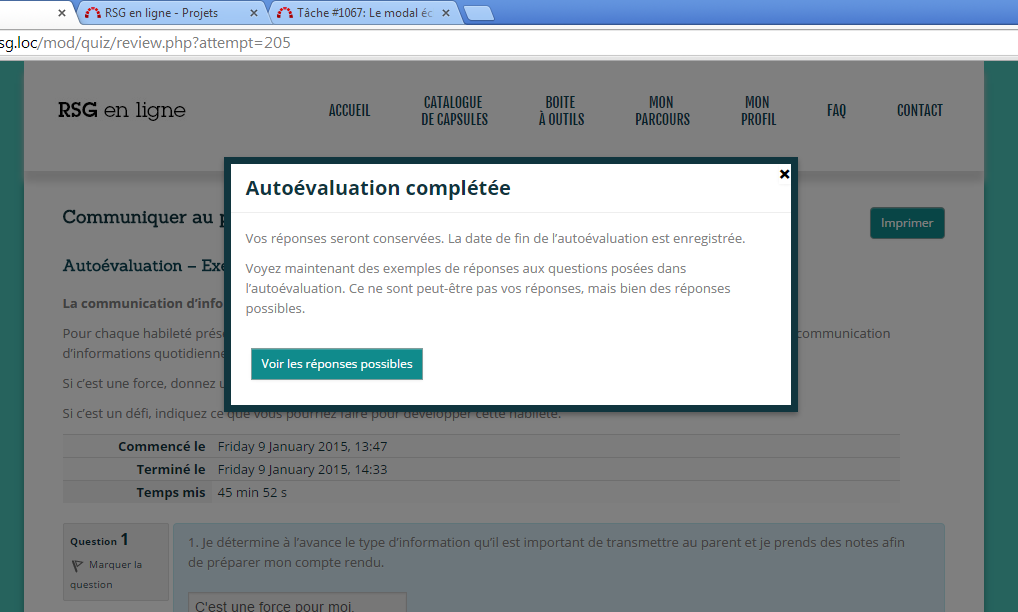Image resolution: width=1018 pixels, height=612 pixels.
Task: Go to ACCUEIL in the navigation
Action: 349,111
